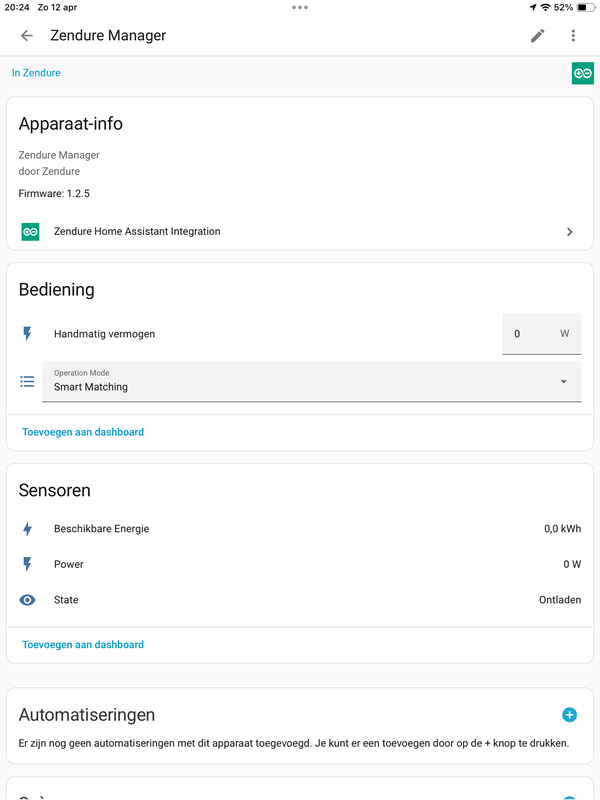Click the Automatiseringen heading

pyautogui.click(x=87, y=715)
